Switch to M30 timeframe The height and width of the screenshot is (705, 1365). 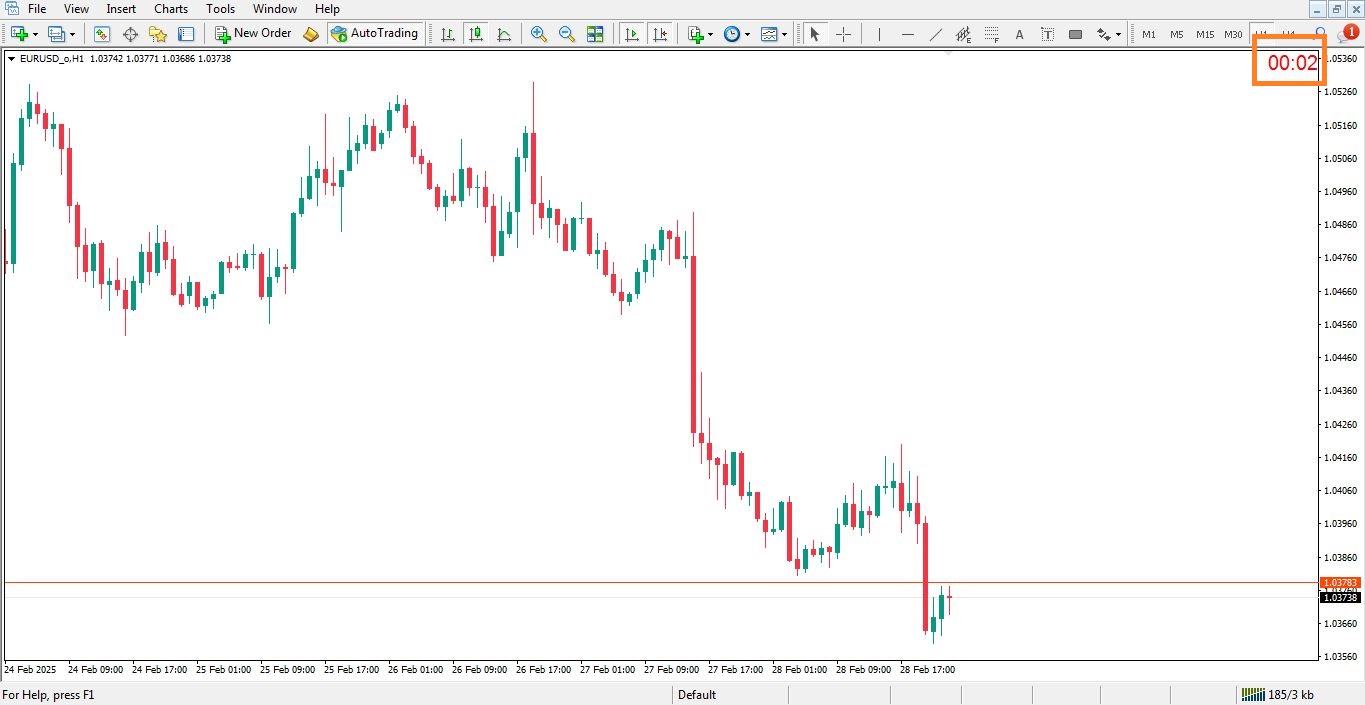(x=1233, y=34)
